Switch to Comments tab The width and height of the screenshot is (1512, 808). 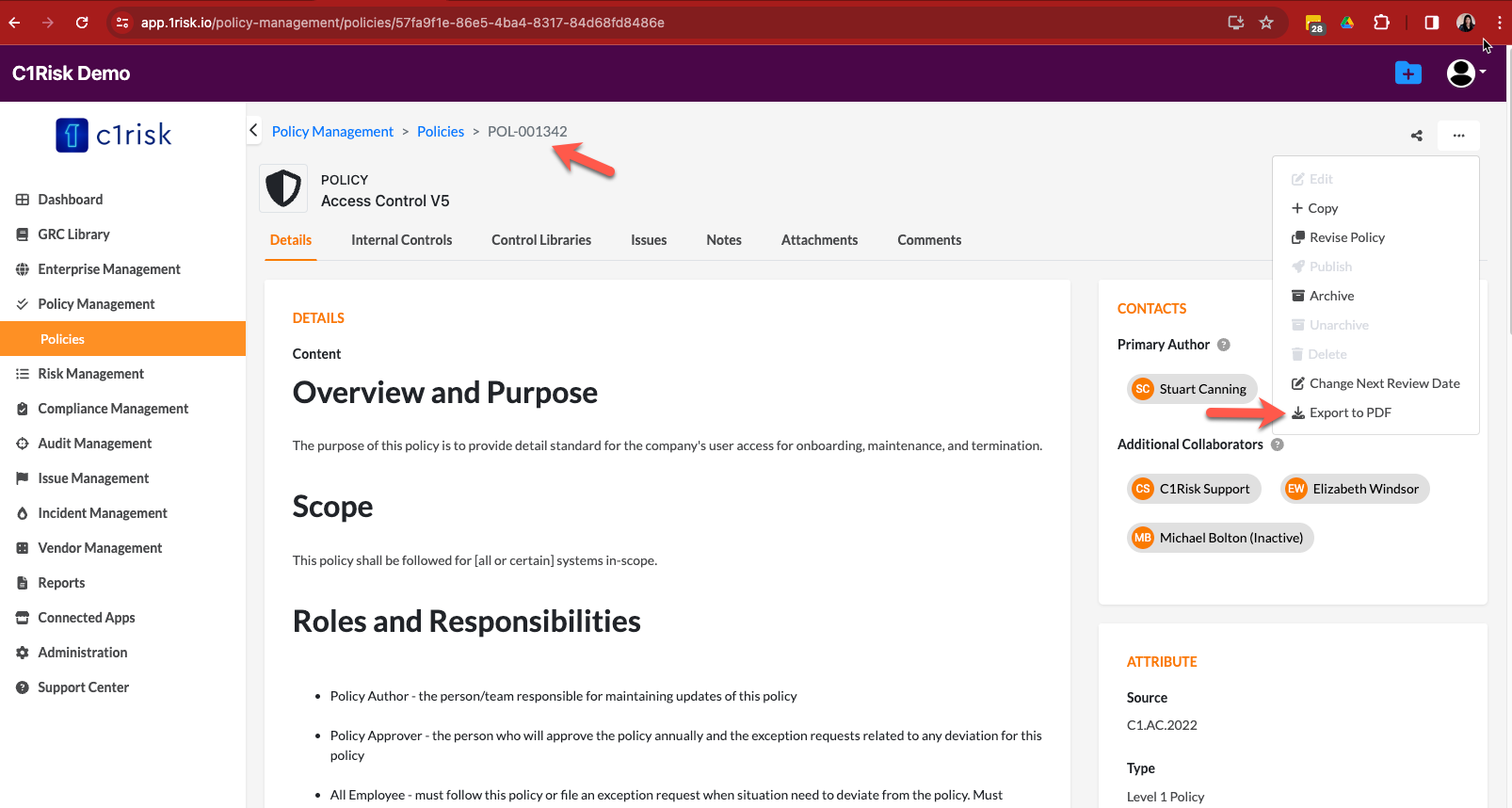[x=929, y=240]
